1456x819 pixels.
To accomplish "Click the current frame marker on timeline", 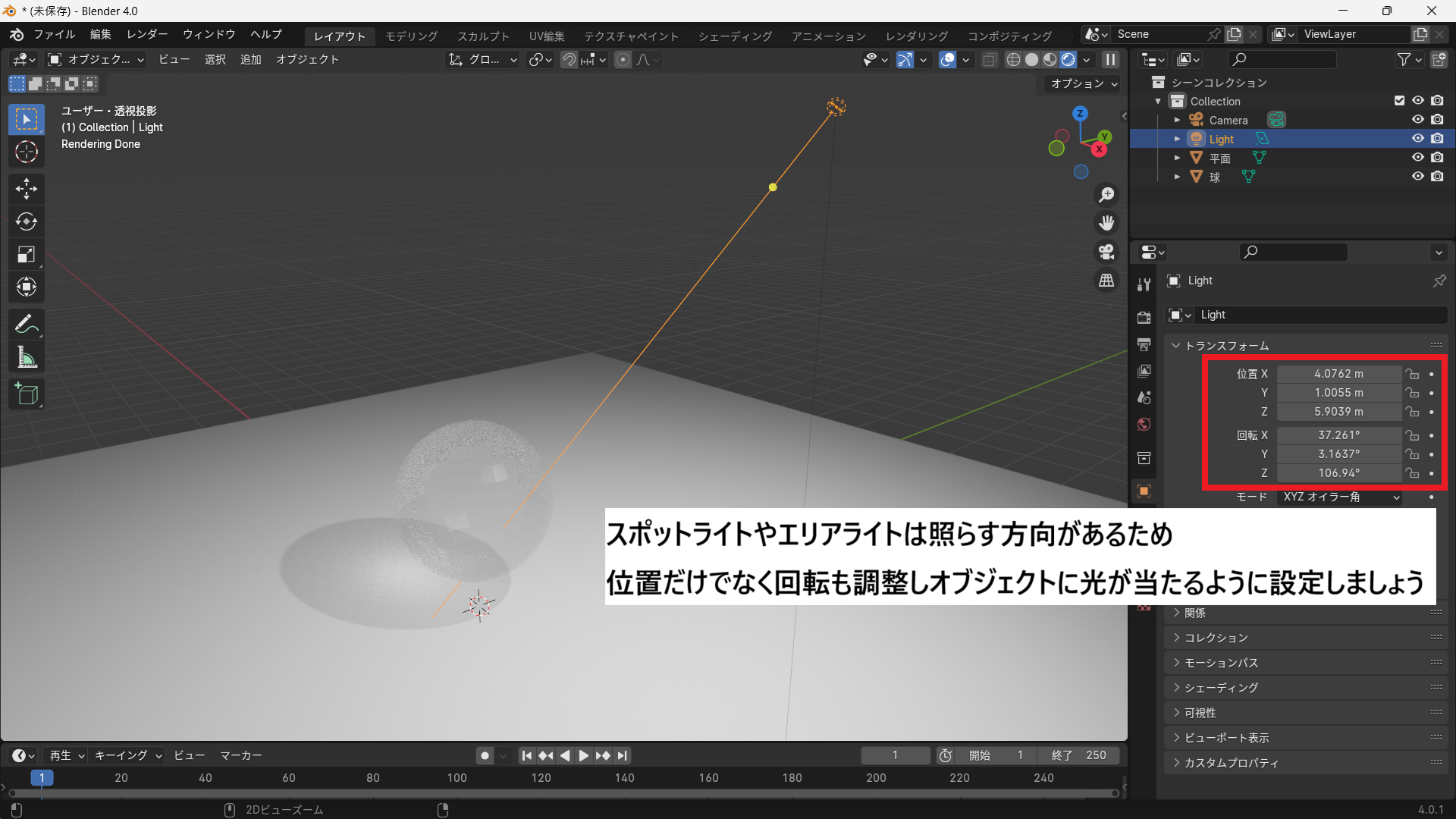I will click(42, 777).
